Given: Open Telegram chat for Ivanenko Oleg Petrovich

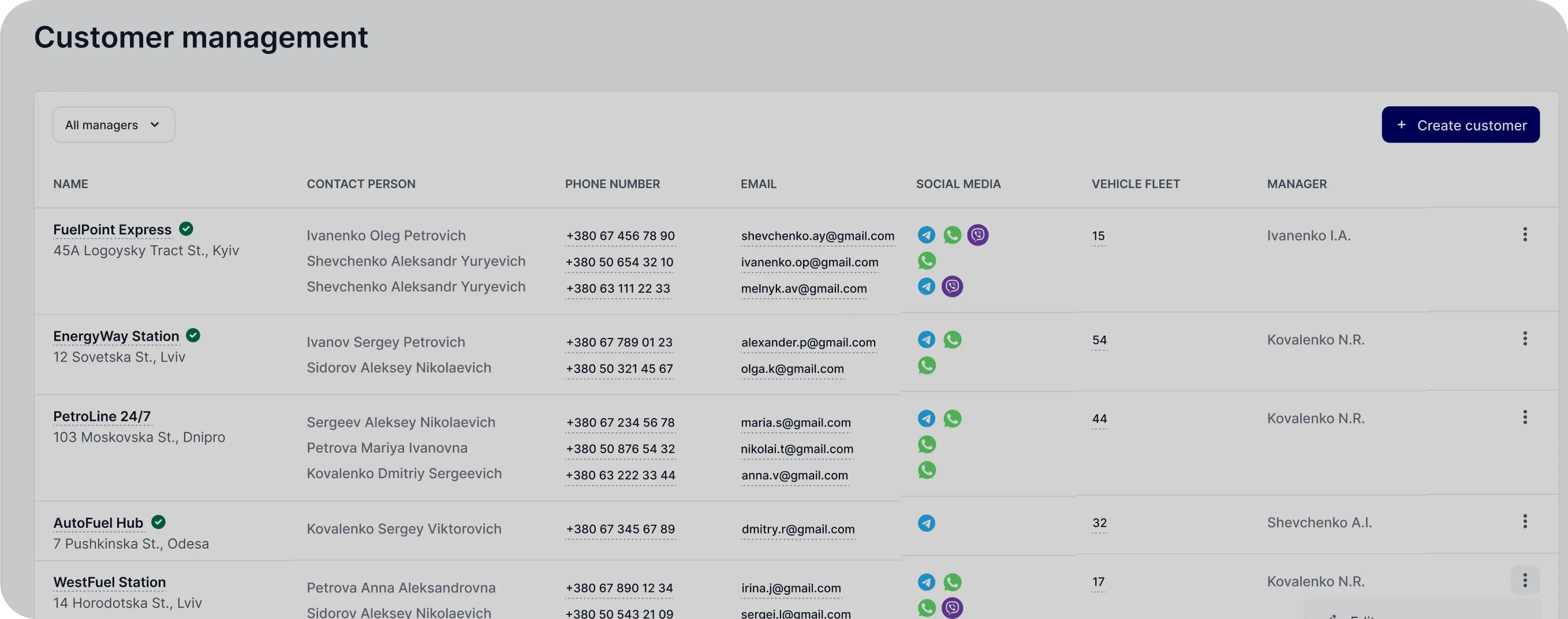Looking at the screenshot, I should coord(927,235).
